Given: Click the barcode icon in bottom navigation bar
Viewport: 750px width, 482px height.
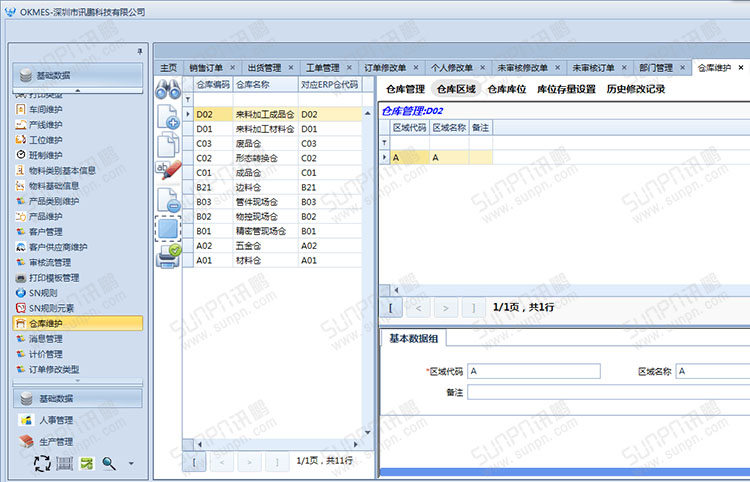Looking at the screenshot, I should 64,463.
